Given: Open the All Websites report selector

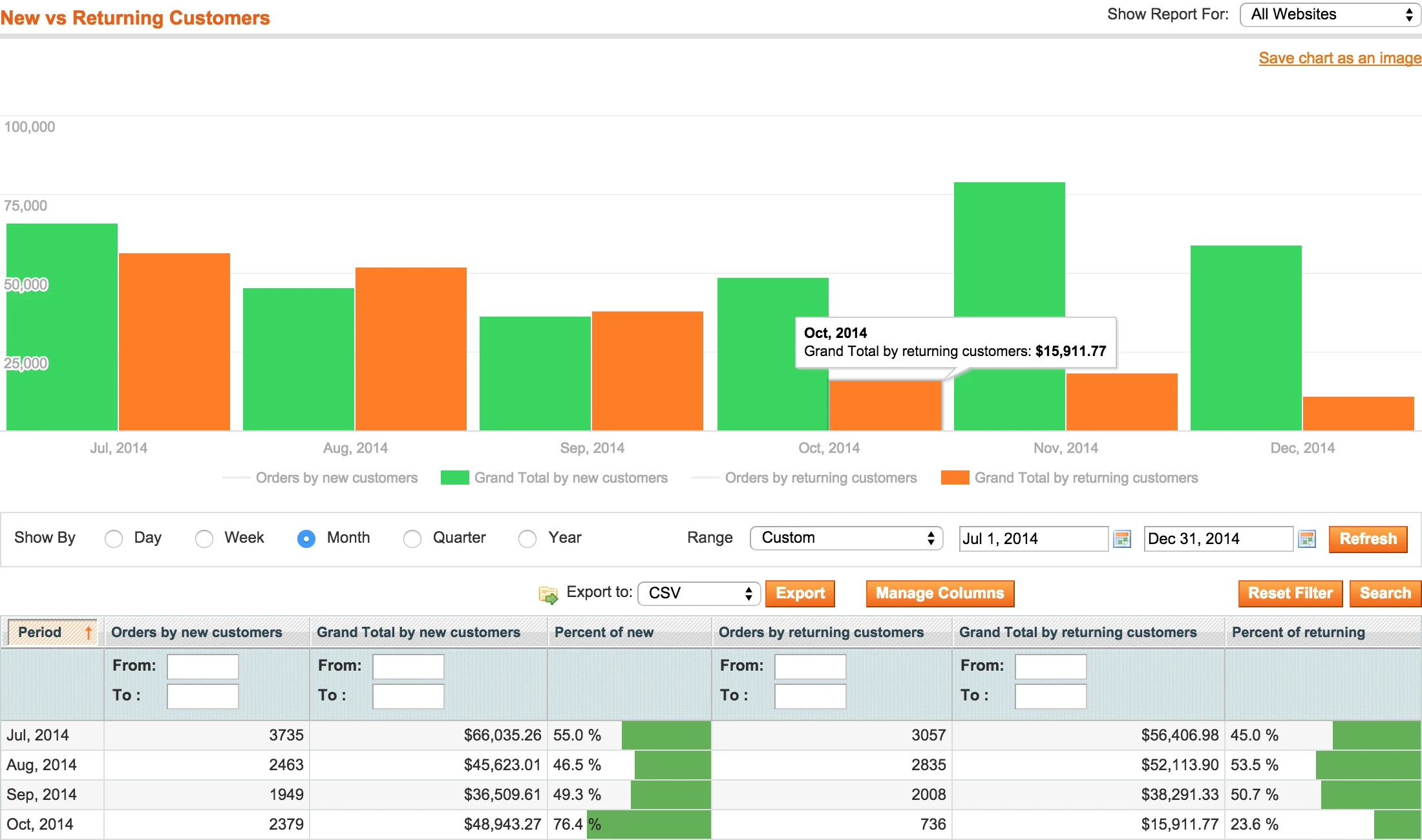Looking at the screenshot, I should (x=1329, y=14).
